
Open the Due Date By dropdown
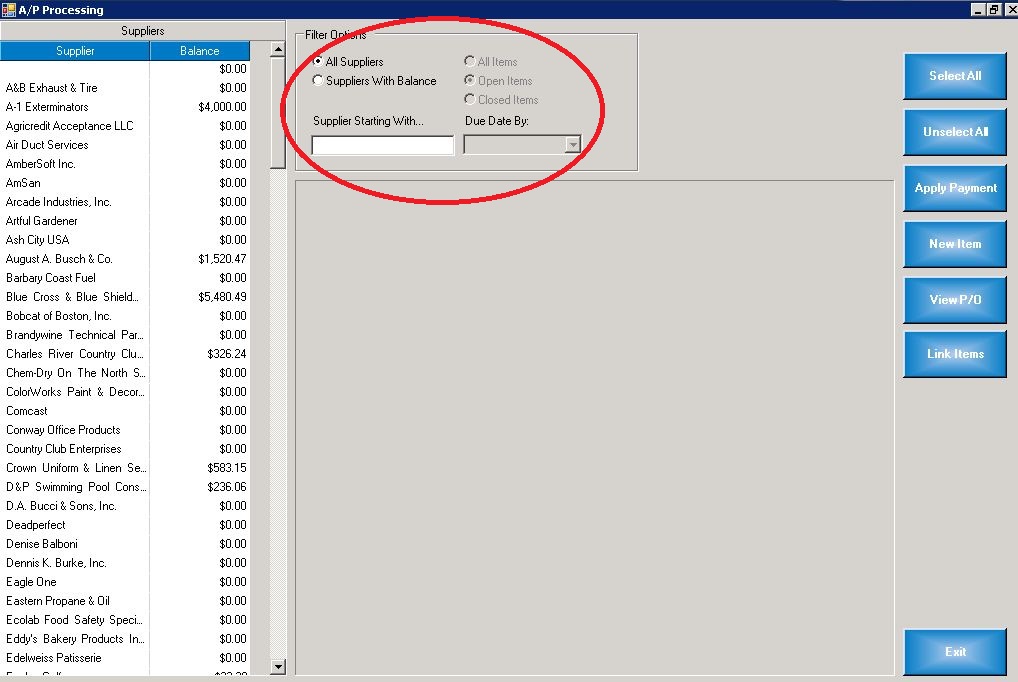coord(572,144)
